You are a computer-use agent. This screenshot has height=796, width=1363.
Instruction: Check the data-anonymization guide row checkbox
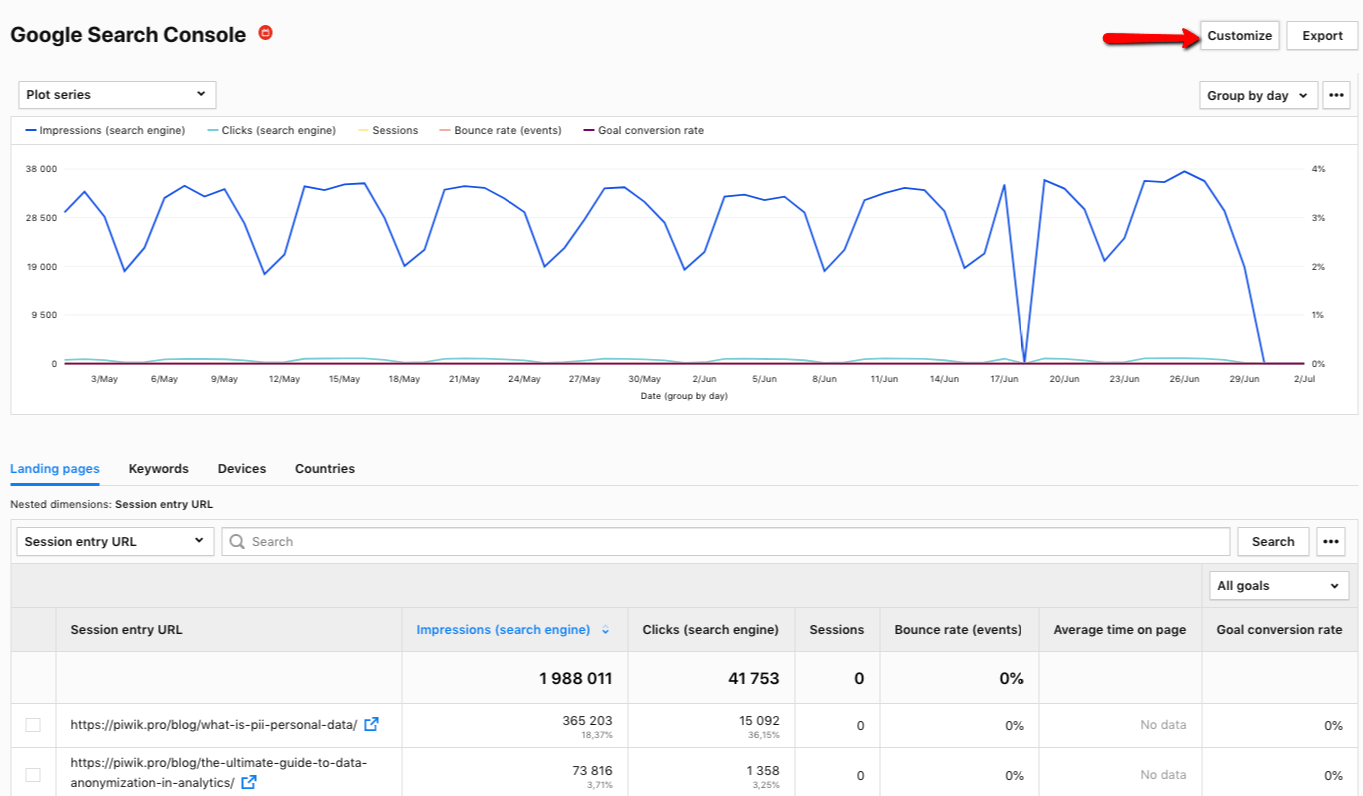pos(33,774)
